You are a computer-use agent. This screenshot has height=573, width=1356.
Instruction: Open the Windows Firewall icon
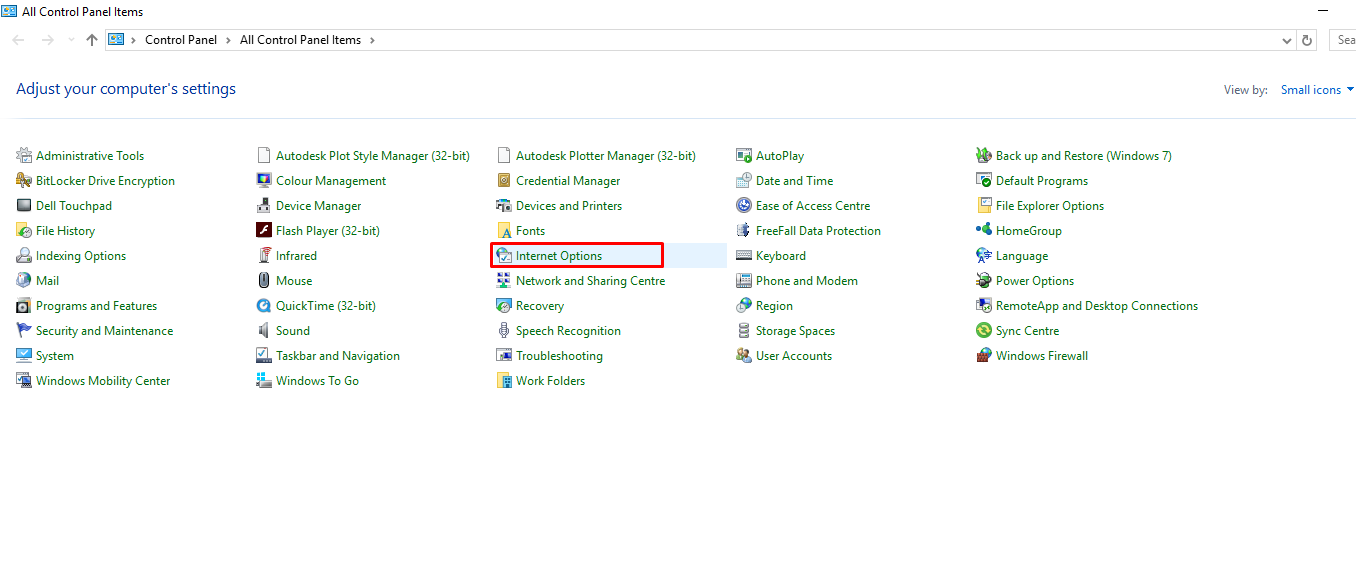[x=984, y=356]
